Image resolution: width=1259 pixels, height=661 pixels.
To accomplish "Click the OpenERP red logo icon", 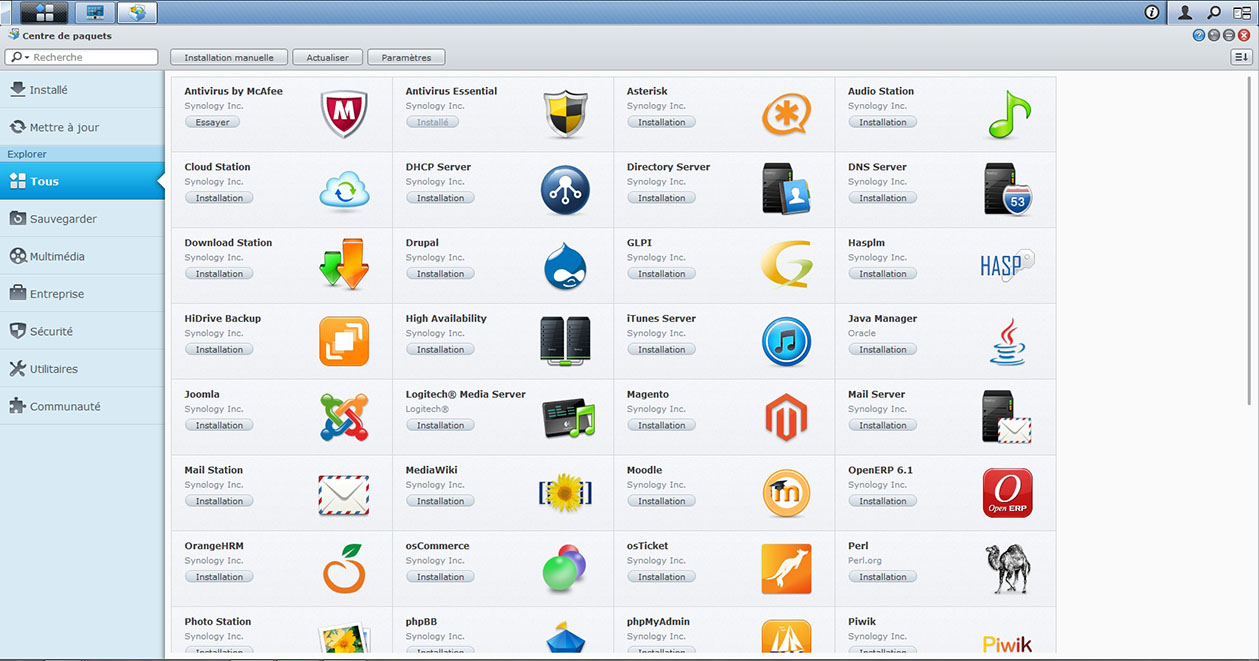I will pyautogui.click(x=1007, y=493).
